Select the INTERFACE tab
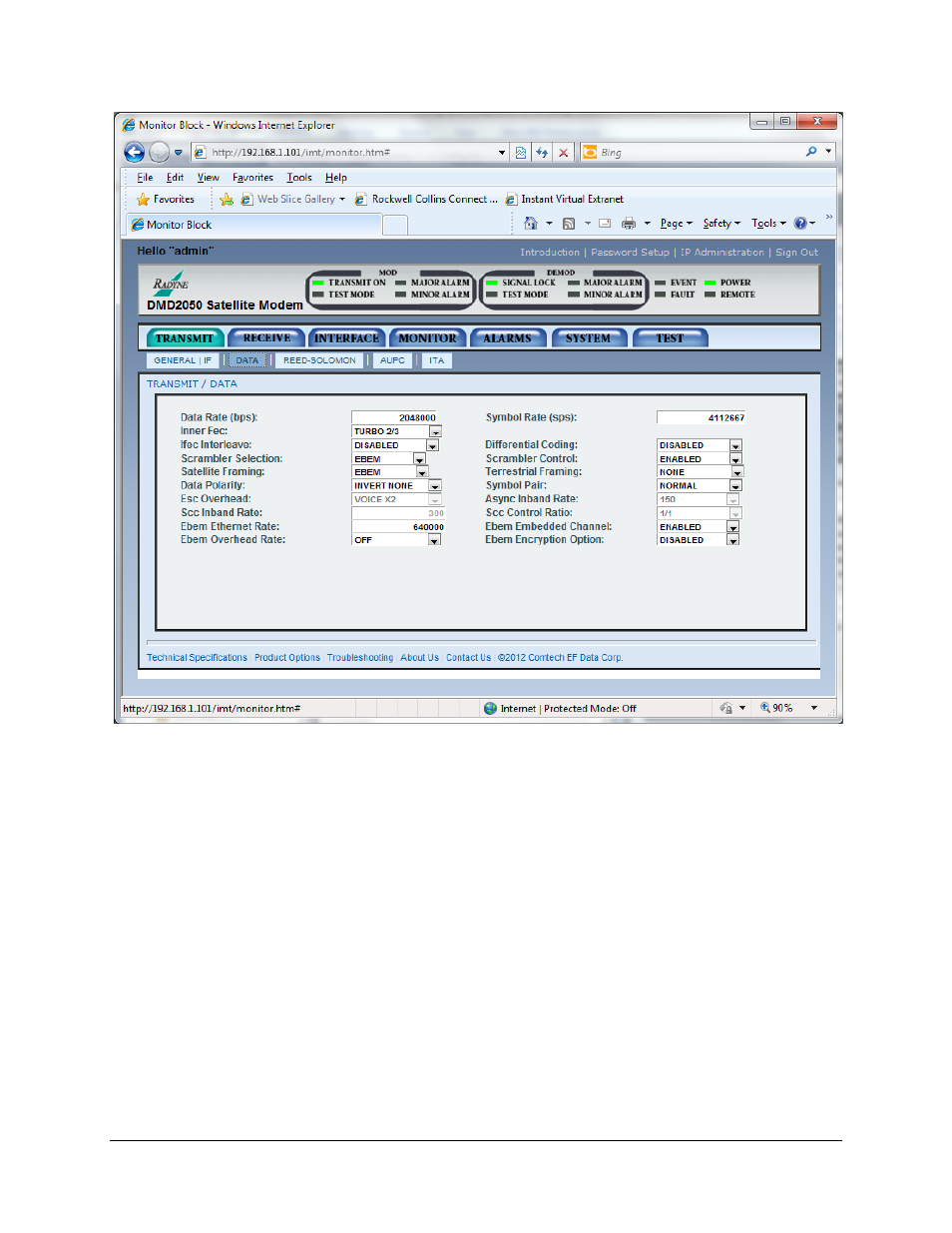Screen dimensions: 952x1233 pos(347,338)
